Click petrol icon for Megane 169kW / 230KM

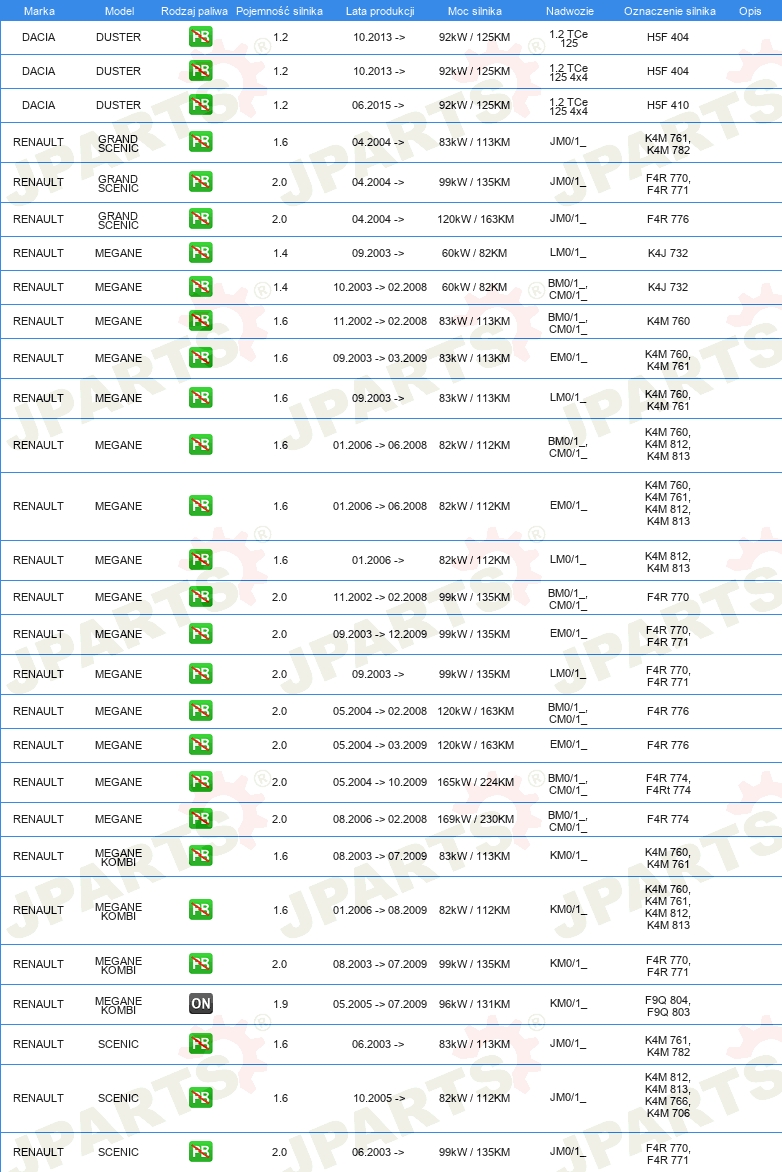(x=200, y=818)
